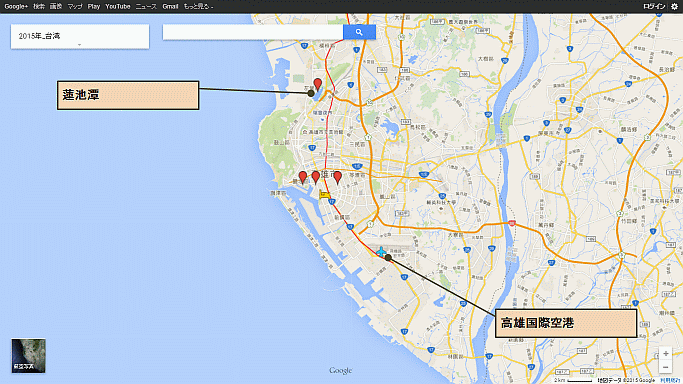Image resolution: width=683 pixels, height=384 pixels.
Task: Click the rightmost red pin in downtown cluster
Action: [x=338, y=177]
